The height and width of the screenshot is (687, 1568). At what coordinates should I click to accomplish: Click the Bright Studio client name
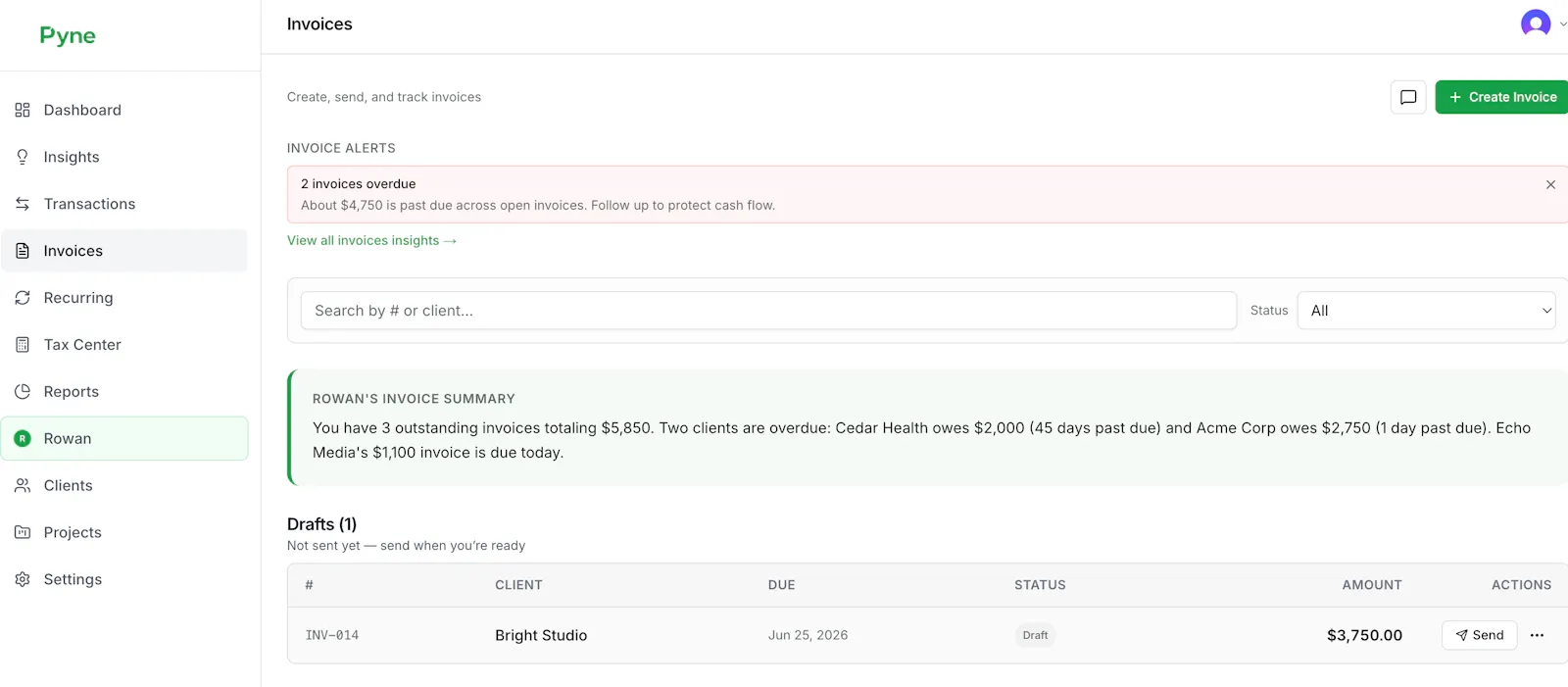click(541, 635)
